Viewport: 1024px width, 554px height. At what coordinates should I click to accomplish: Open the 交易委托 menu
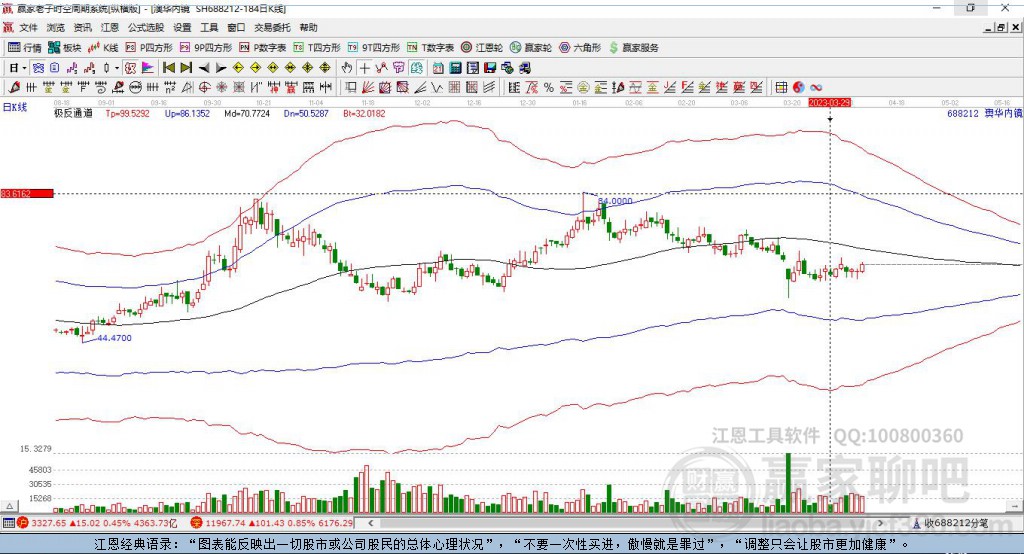[x=272, y=27]
